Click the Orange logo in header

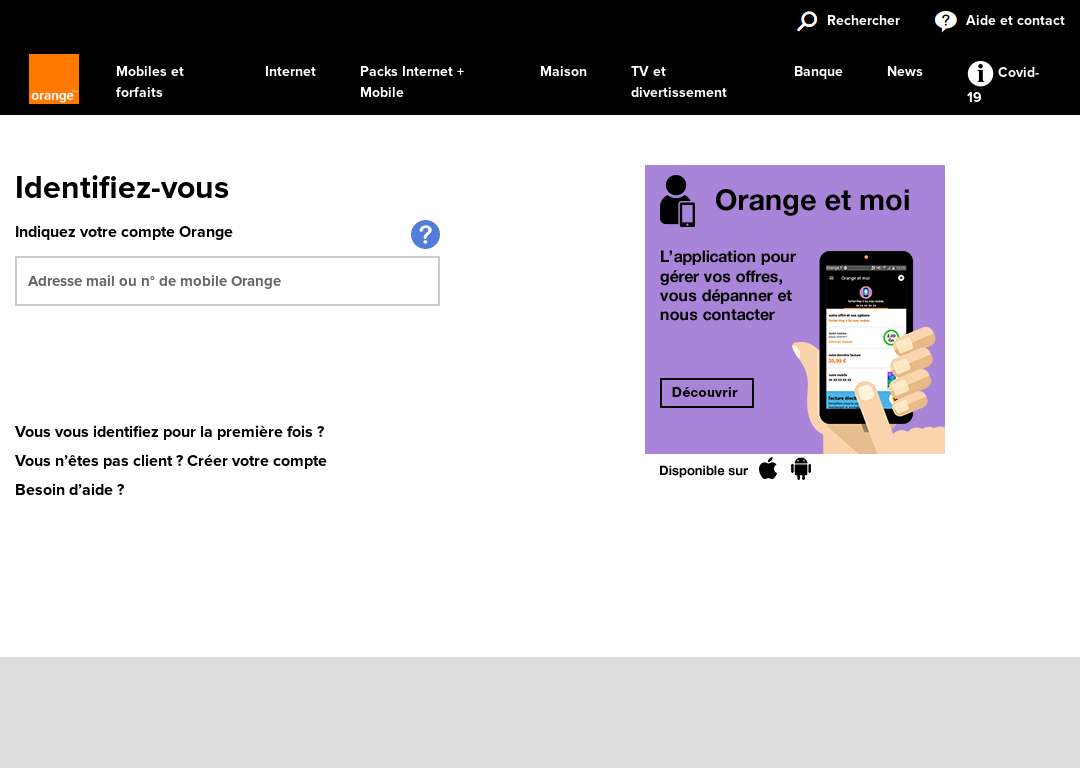54,79
